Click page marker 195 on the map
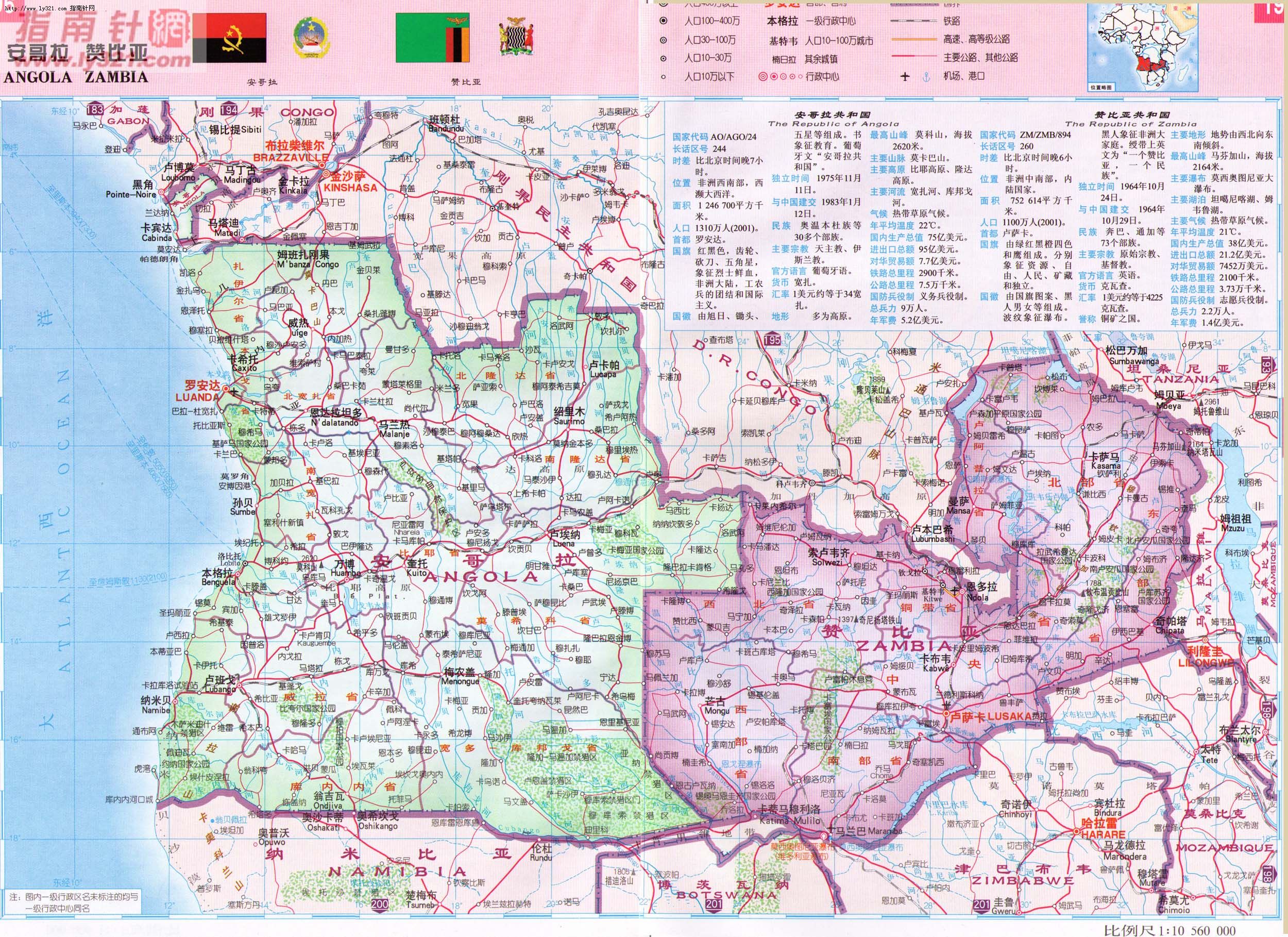This screenshot has width=1288, height=937. coord(772,340)
